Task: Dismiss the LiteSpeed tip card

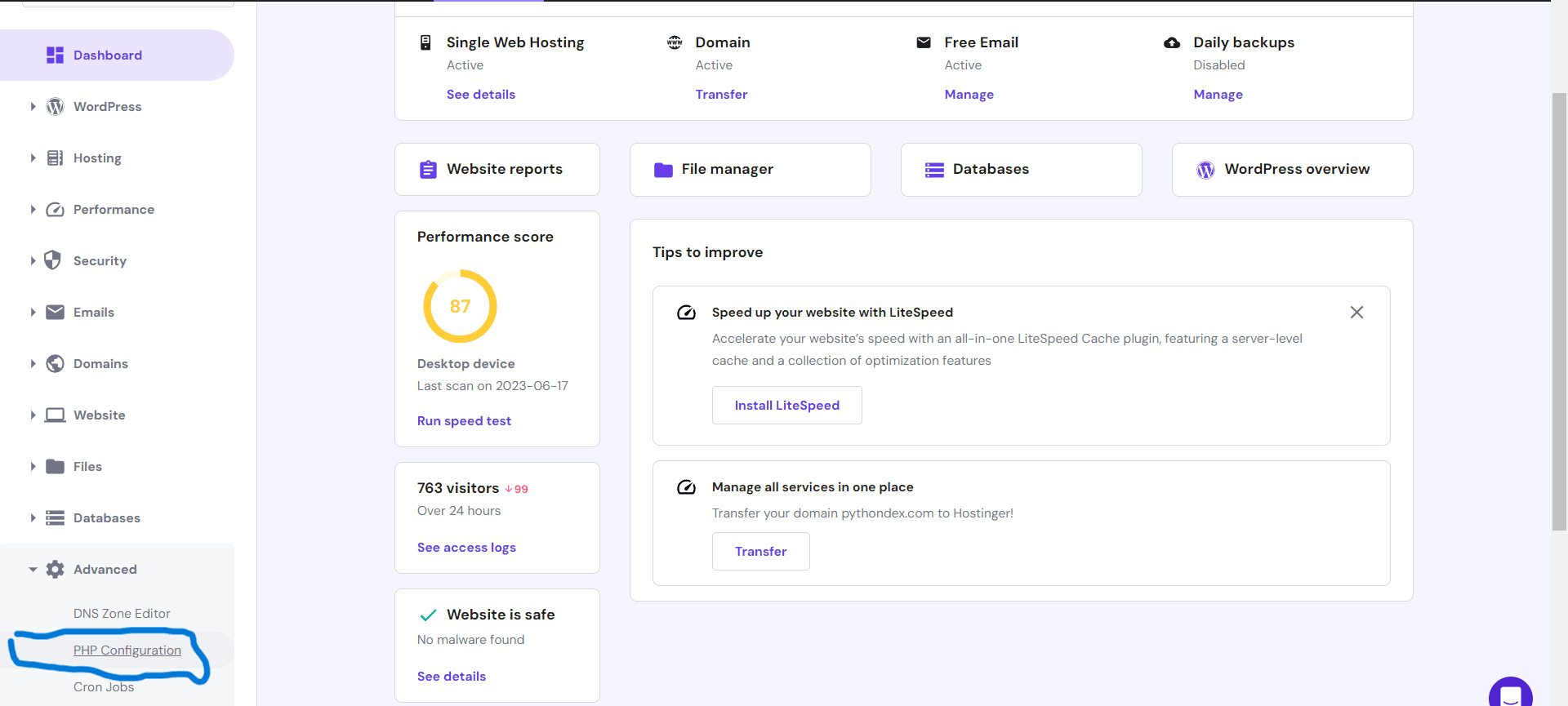Action: pos(1356,313)
